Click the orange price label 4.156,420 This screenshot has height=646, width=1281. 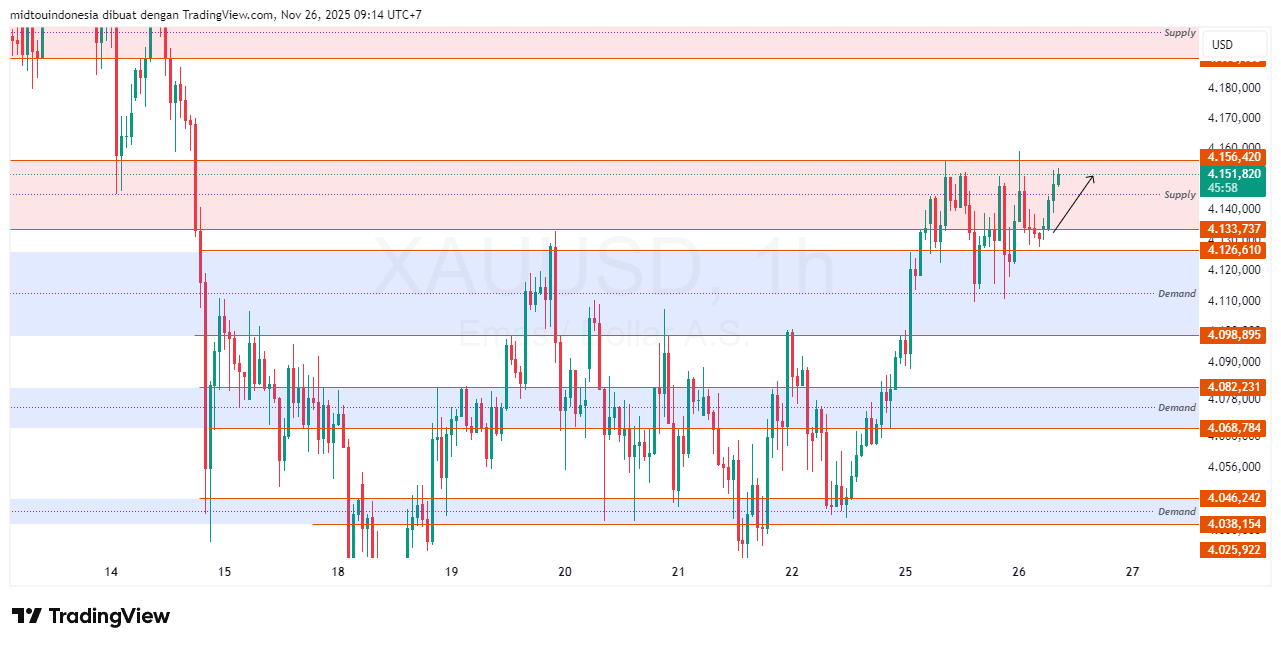pos(1233,157)
